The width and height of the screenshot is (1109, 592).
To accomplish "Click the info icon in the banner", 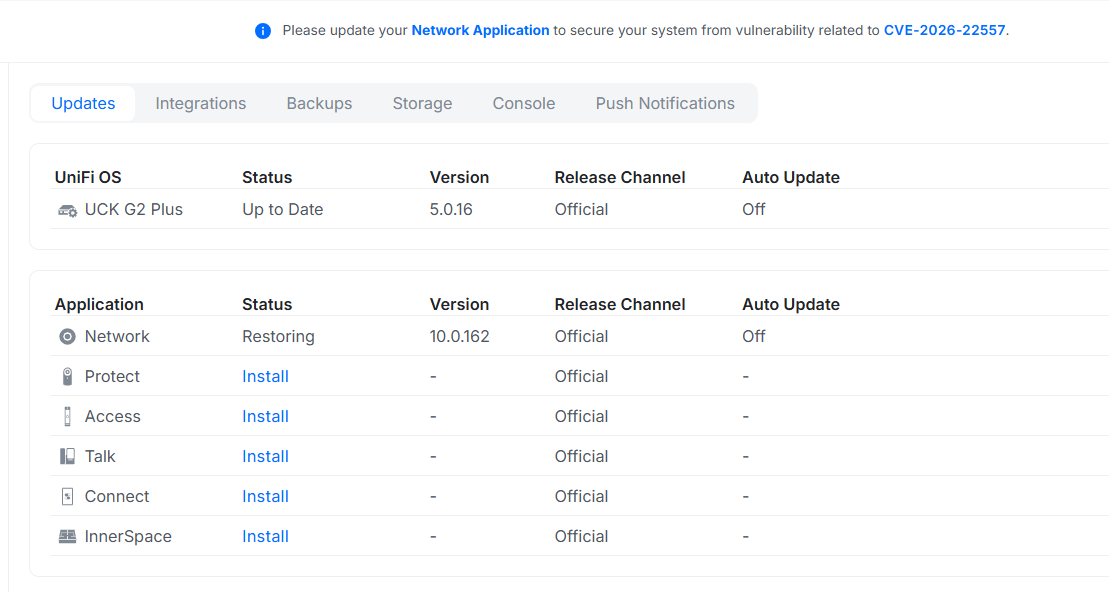I will coord(263,31).
